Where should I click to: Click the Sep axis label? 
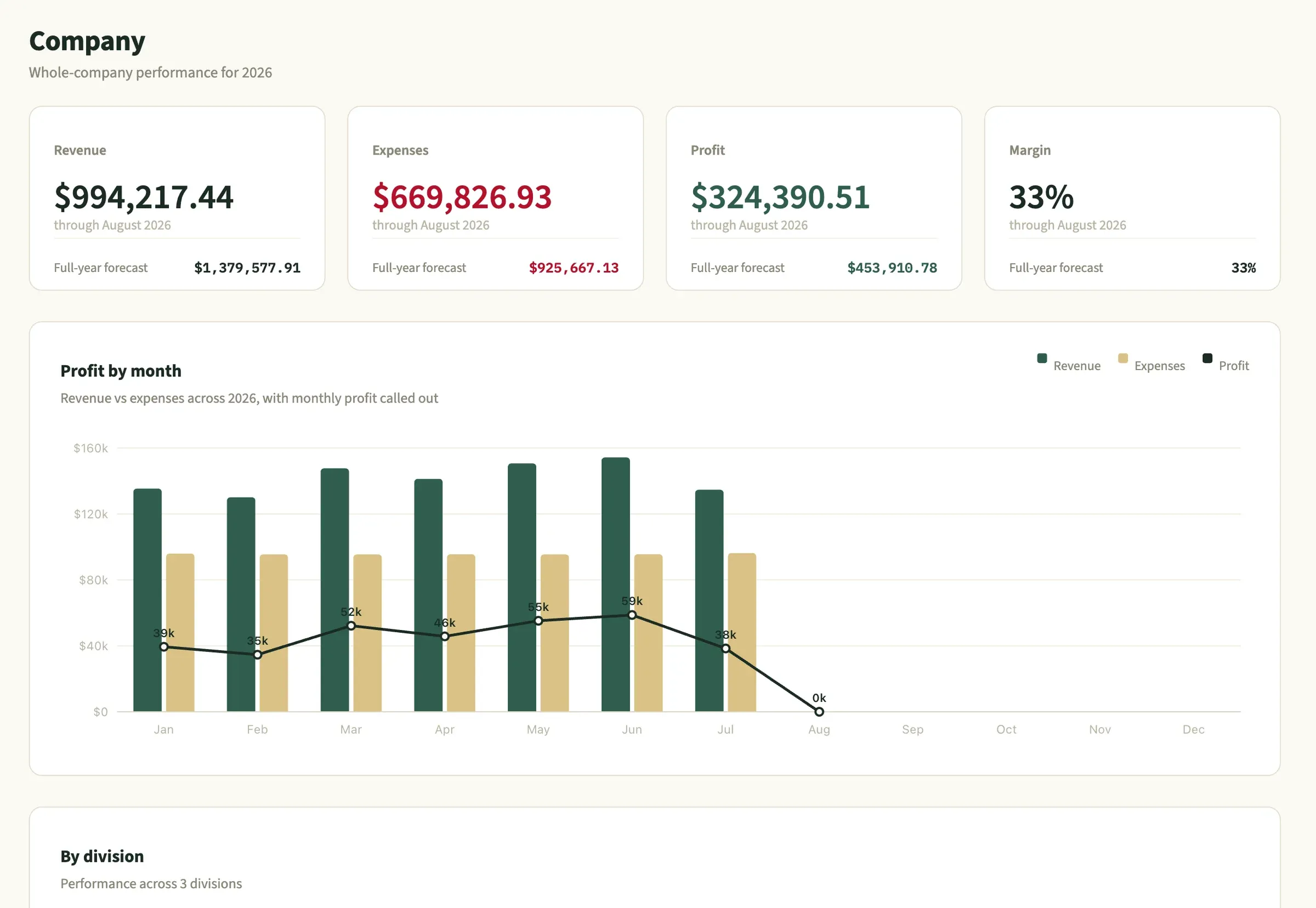(912, 729)
